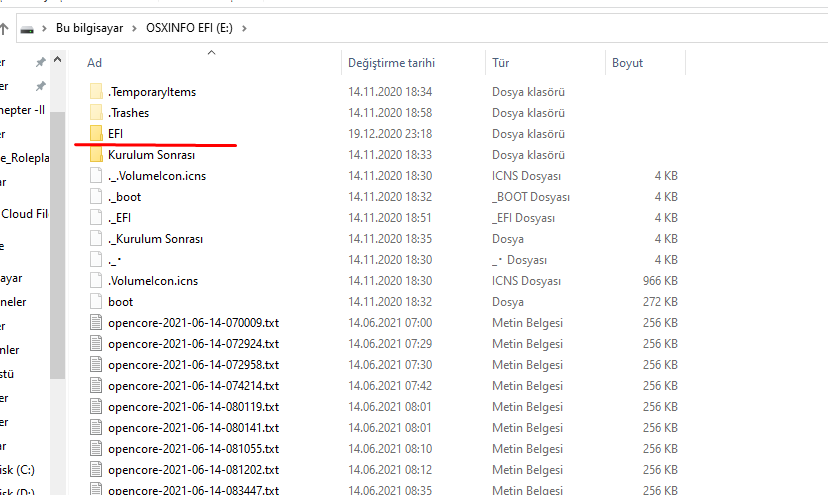Sort by Tür column header
Viewport: 828px width, 495px height.
(x=500, y=63)
